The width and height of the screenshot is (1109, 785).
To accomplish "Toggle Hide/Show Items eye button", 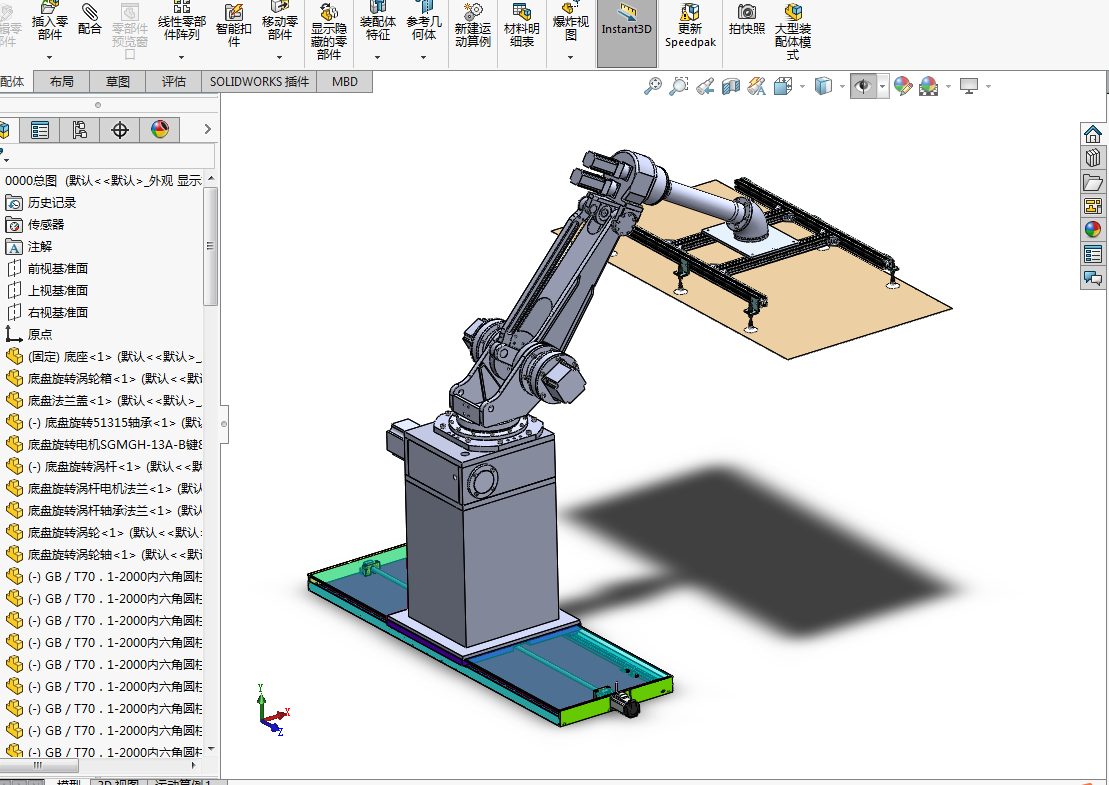I will pyautogui.click(x=863, y=86).
